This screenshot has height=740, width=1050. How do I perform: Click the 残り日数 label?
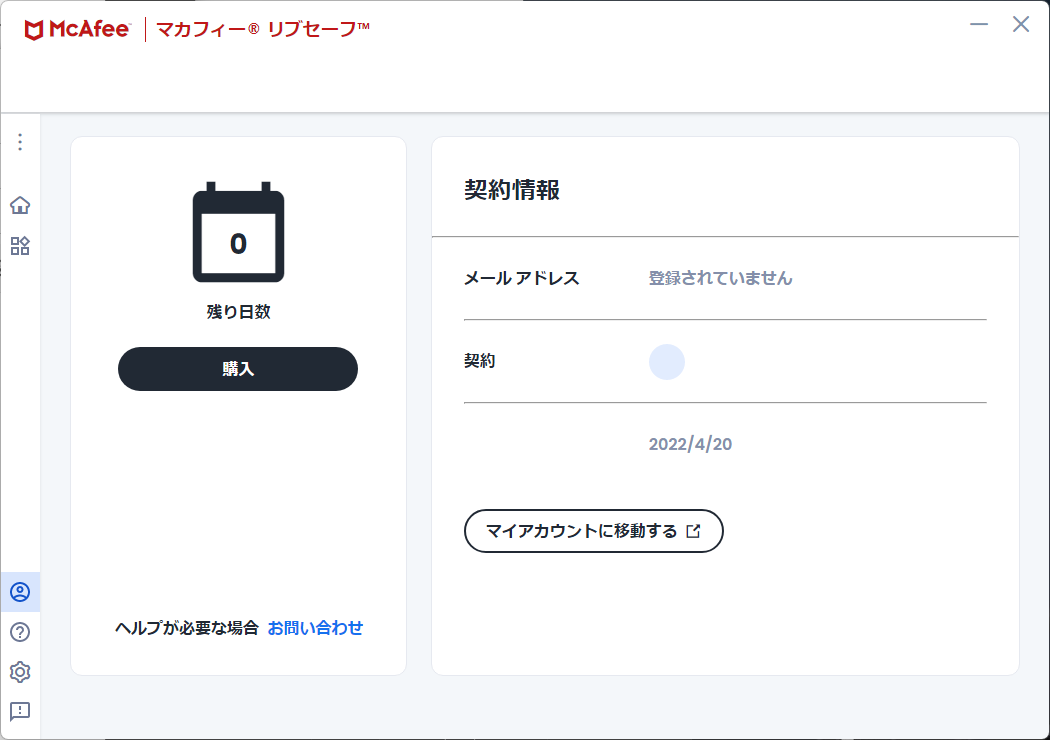click(238, 312)
